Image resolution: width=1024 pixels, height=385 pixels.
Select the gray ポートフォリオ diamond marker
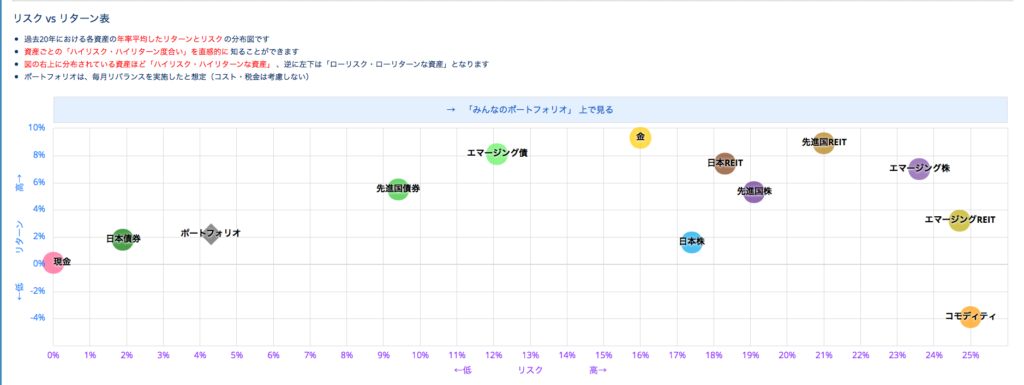click(x=210, y=234)
